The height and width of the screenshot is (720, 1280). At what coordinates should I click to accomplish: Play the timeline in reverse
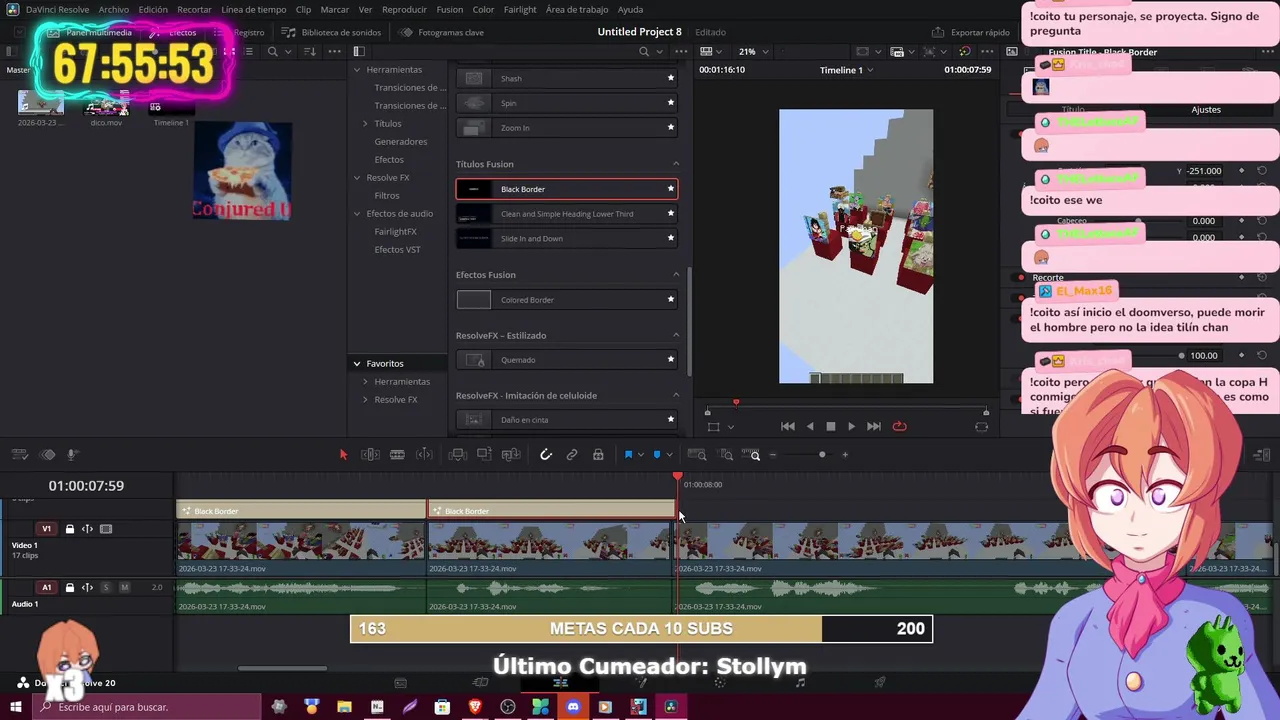[x=810, y=426]
